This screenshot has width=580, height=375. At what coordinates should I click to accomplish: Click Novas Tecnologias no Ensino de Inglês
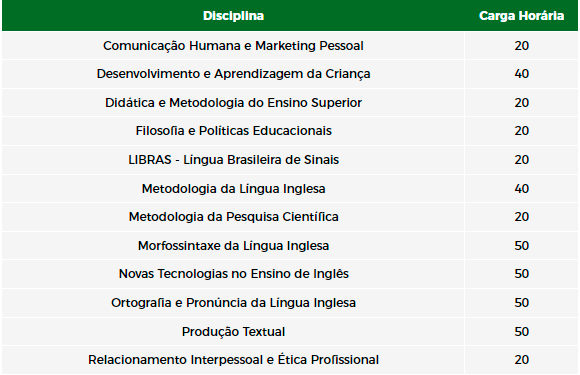tap(233, 274)
